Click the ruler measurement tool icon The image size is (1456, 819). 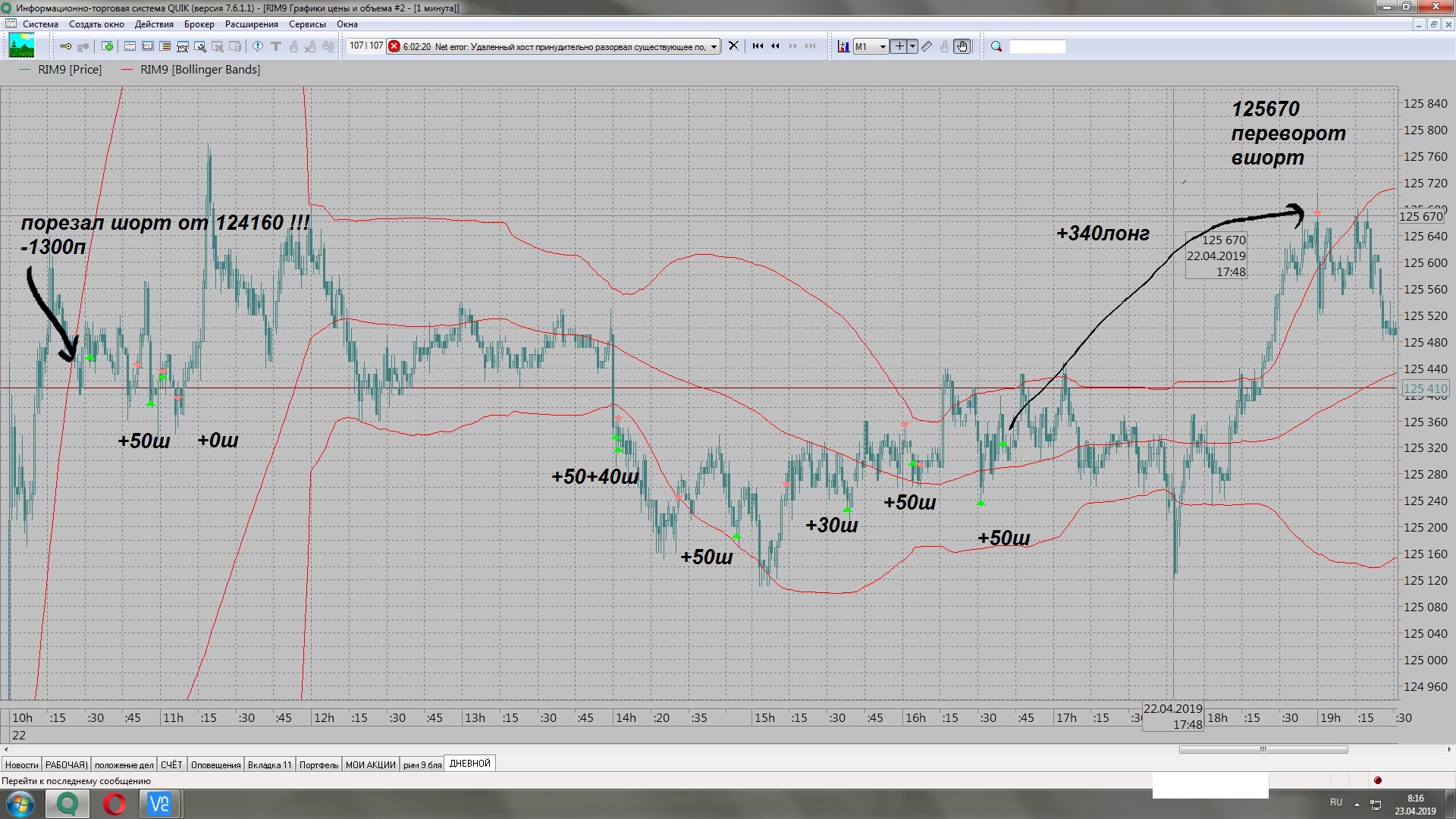(x=927, y=46)
